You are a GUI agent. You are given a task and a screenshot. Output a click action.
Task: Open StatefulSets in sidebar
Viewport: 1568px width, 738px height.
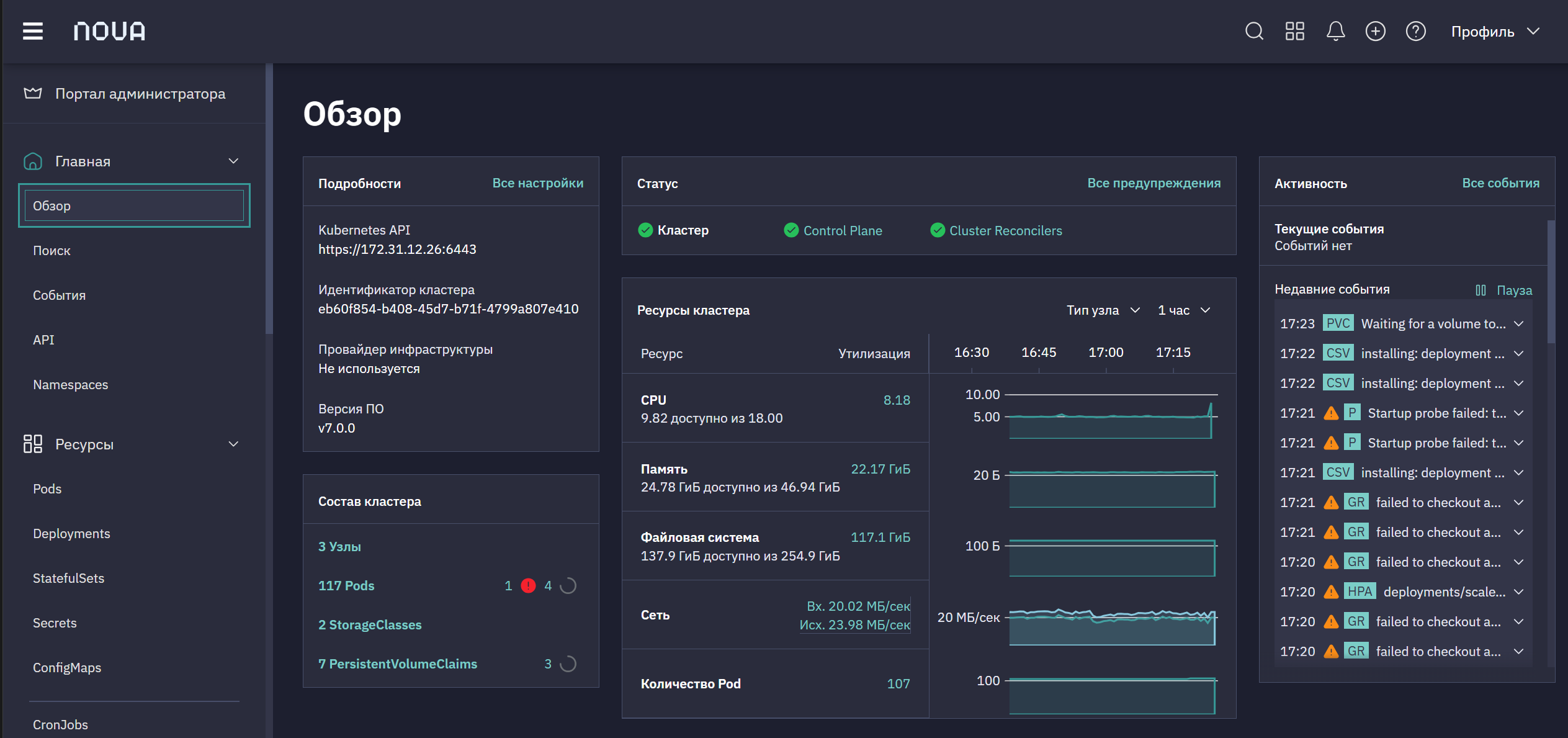point(68,578)
